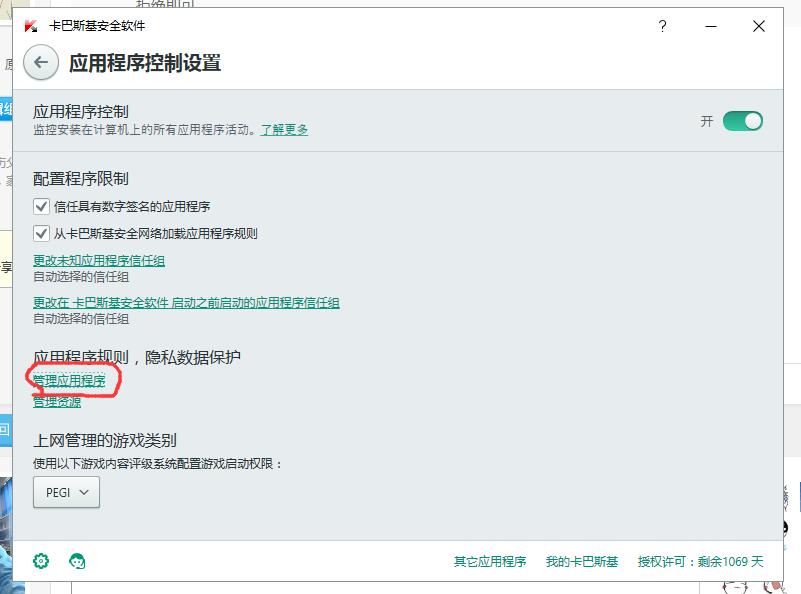Open the 了解更多 link

(x=285, y=130)
